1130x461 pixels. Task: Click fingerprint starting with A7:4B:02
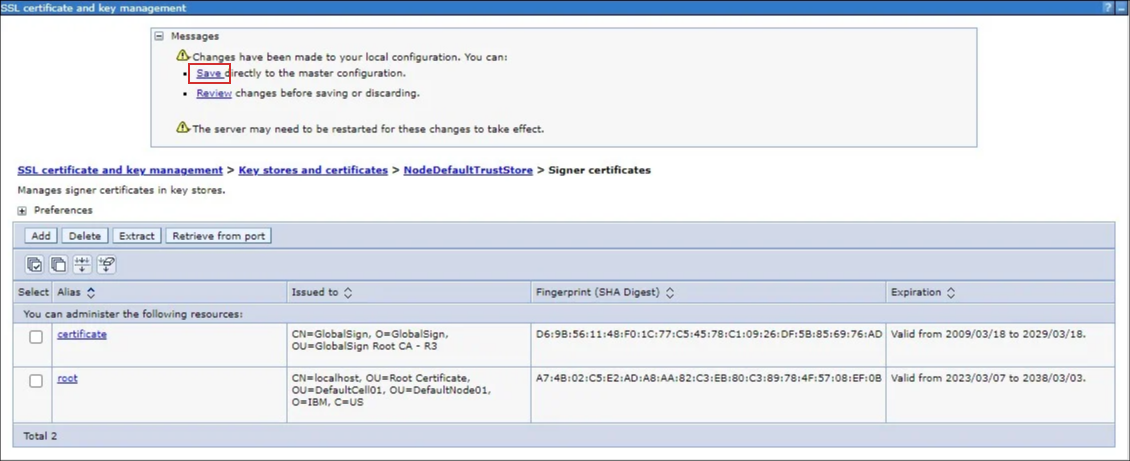click(x=709, y=379)
